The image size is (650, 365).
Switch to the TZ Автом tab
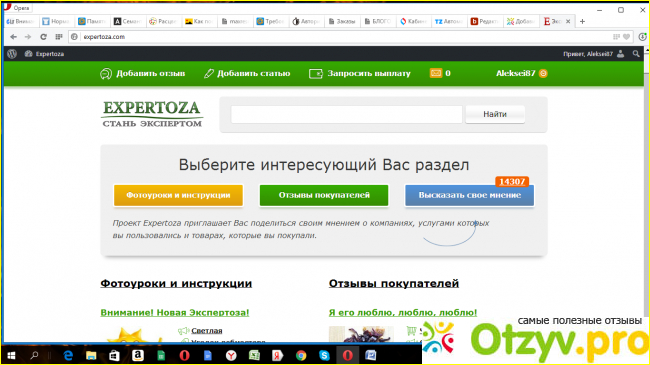(449, 21)
